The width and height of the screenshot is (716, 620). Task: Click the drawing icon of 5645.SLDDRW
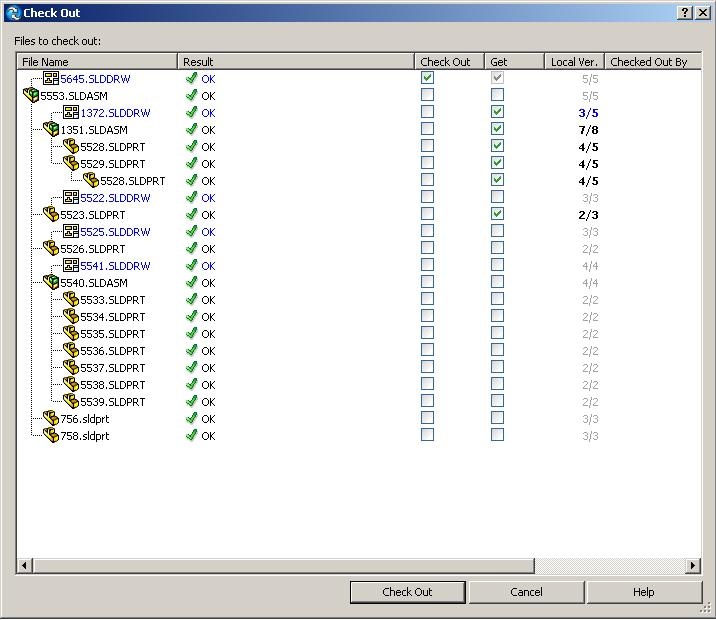click(x=51, y=78)
